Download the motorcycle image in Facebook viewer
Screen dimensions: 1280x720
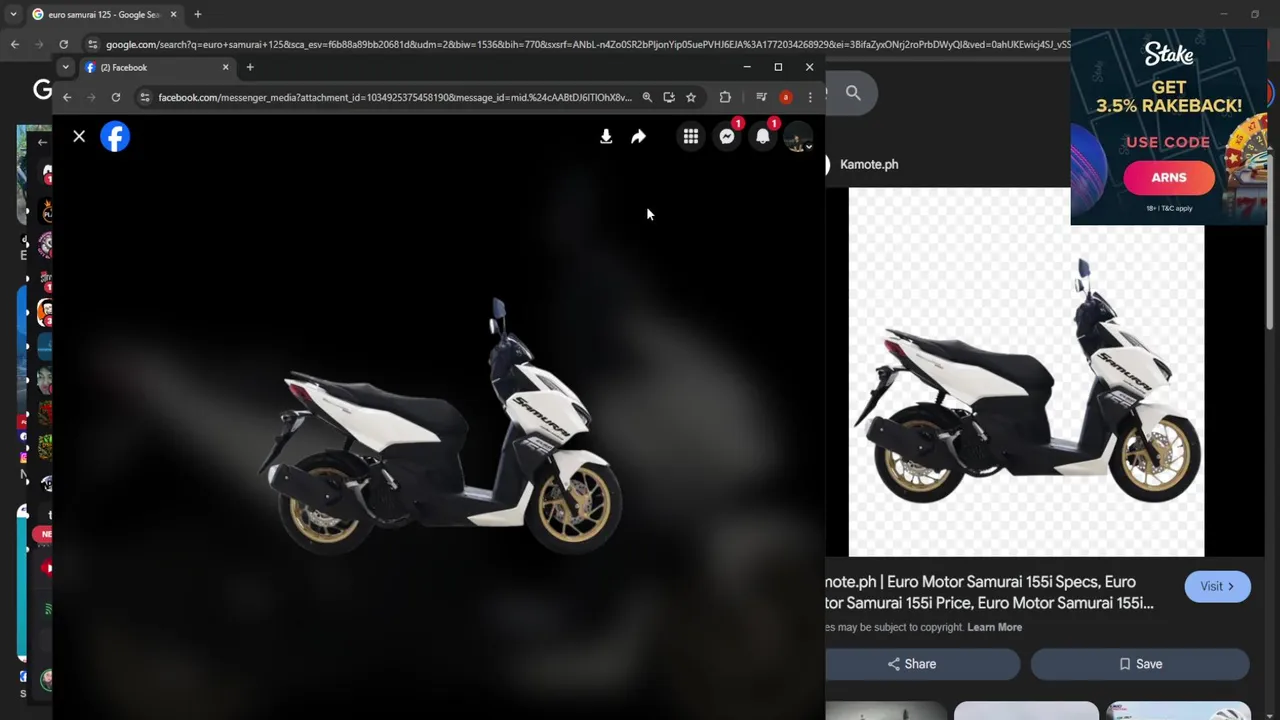pos(606,137)
